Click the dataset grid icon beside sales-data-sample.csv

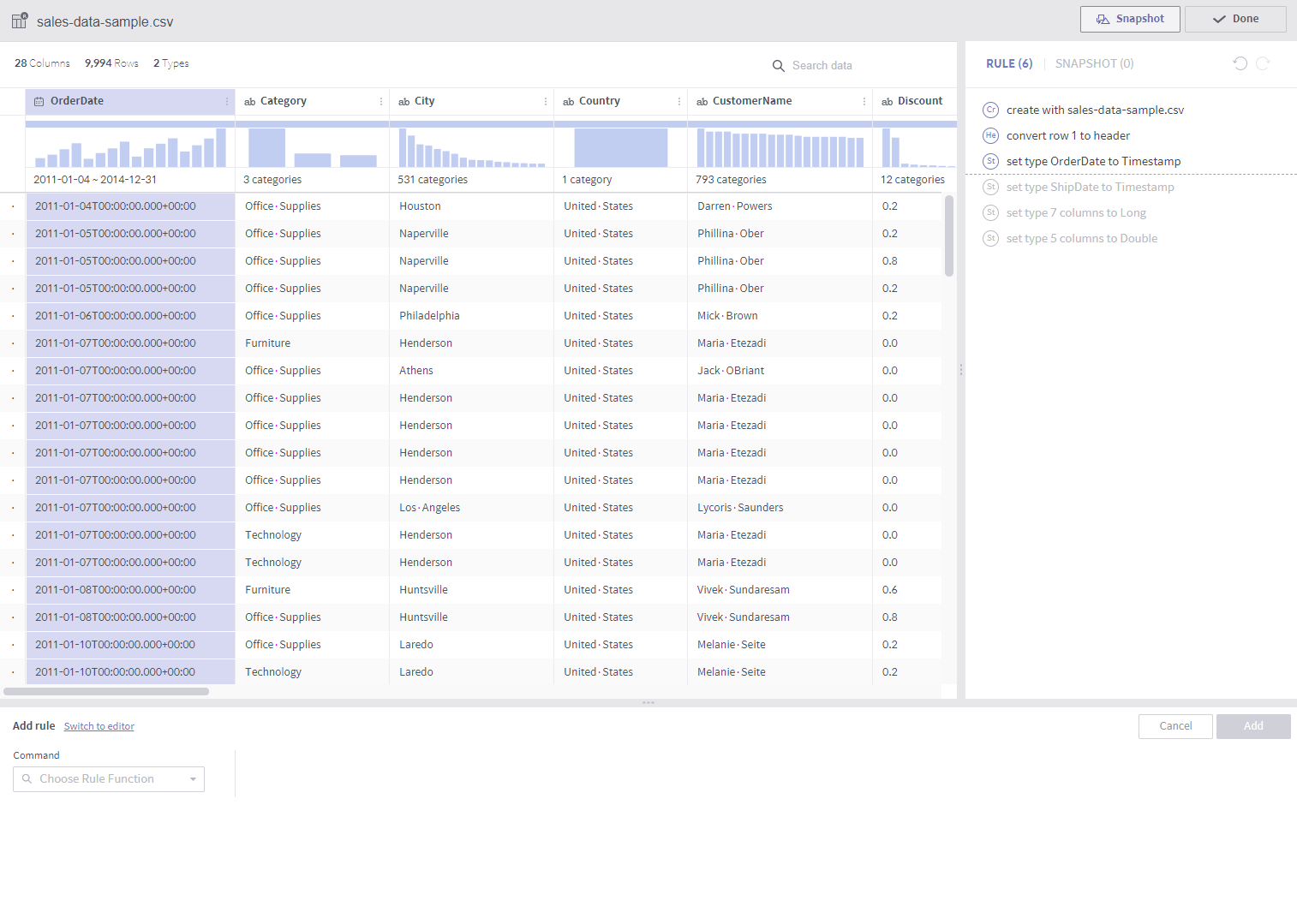point(20,21)
